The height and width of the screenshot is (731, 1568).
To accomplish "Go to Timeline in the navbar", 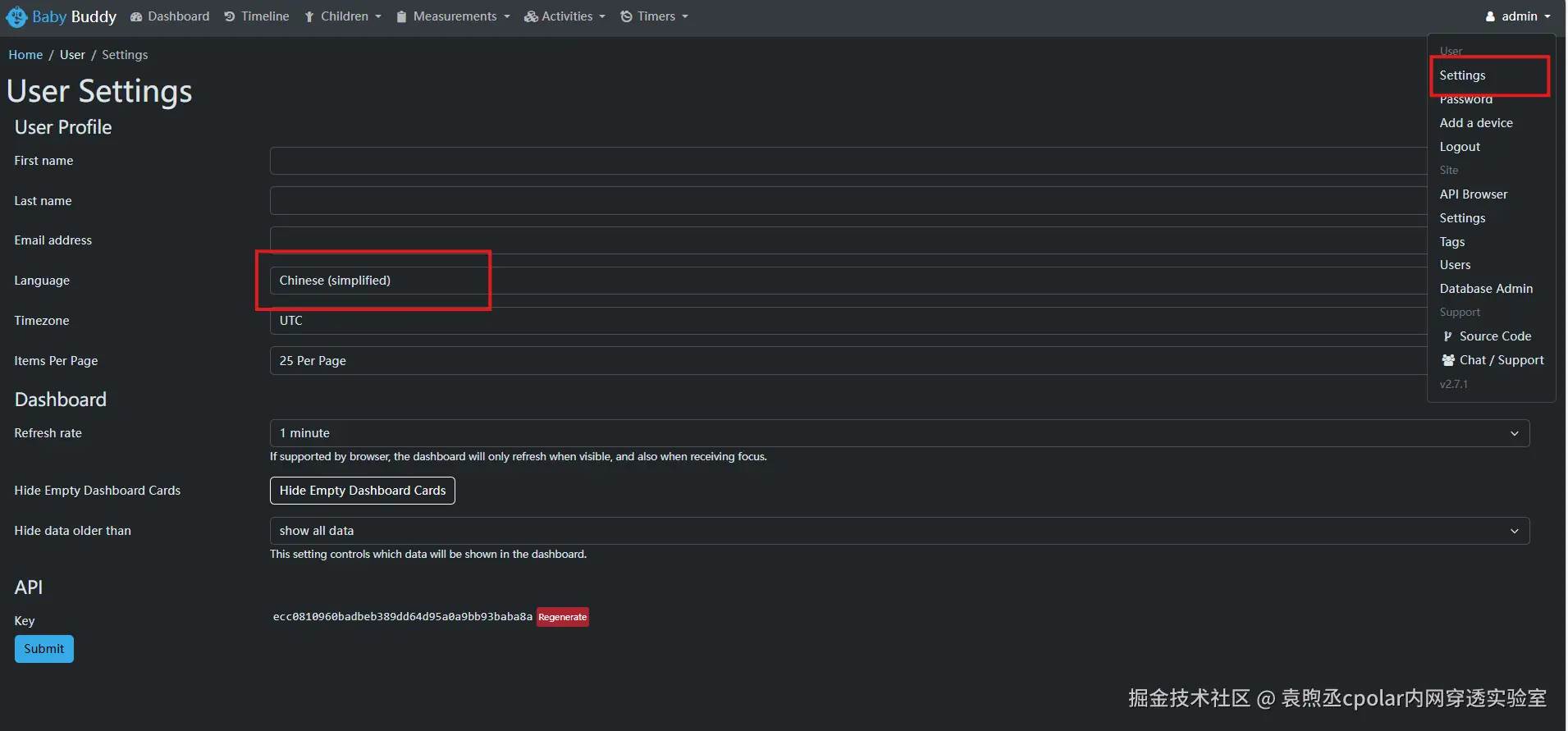I will (x=257, y=16).
